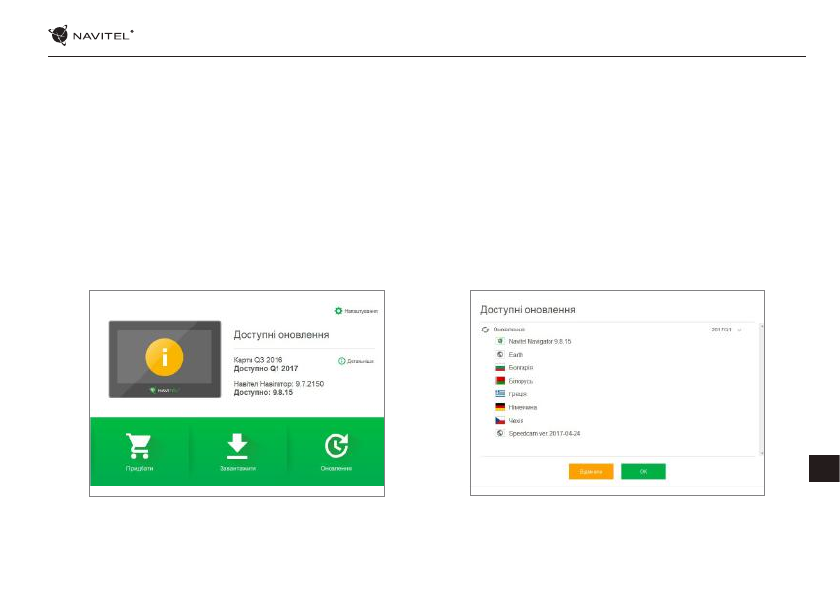Open the Налаштування settings link
840x595 pixels.
point(361,311)
